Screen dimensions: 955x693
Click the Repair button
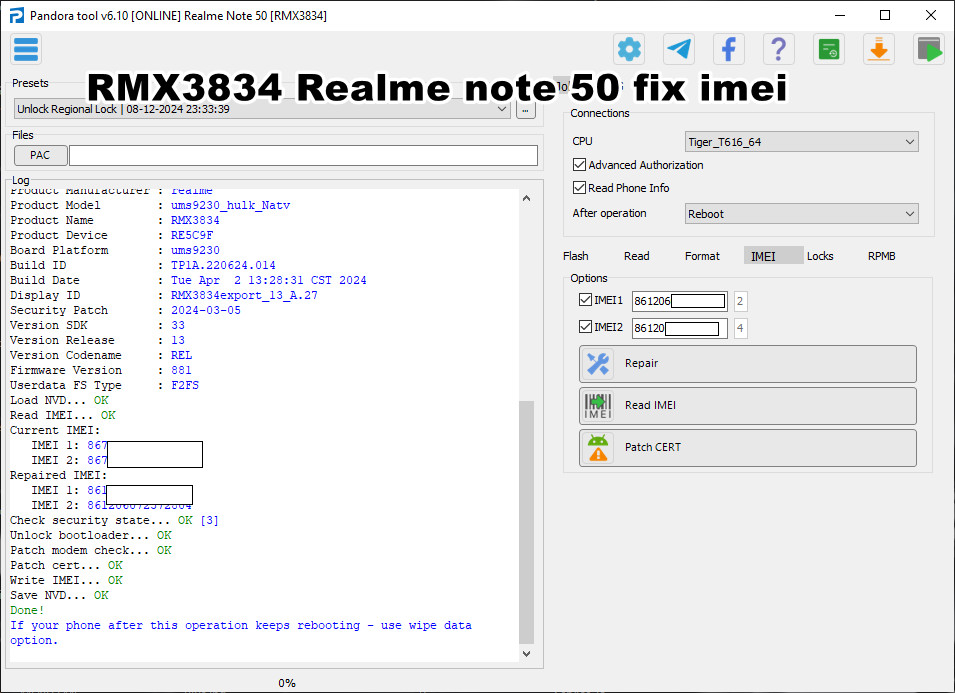pos(747,363)
